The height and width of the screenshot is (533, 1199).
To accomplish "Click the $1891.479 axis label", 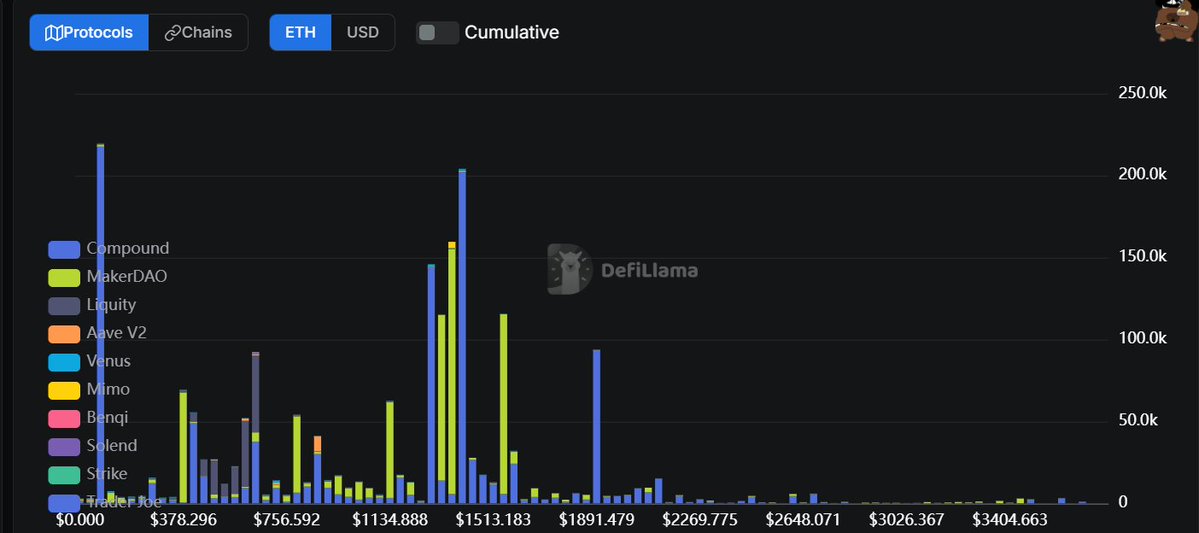I will pyautogui.click(x=596, y=521).
